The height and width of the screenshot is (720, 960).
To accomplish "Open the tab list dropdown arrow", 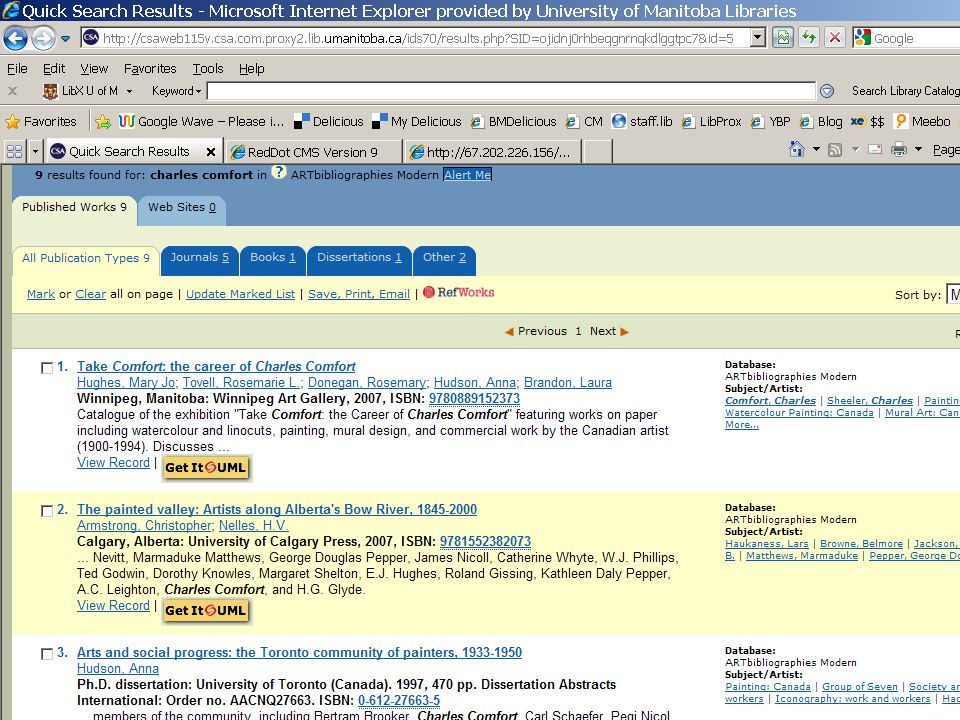I will pos(35,151).
